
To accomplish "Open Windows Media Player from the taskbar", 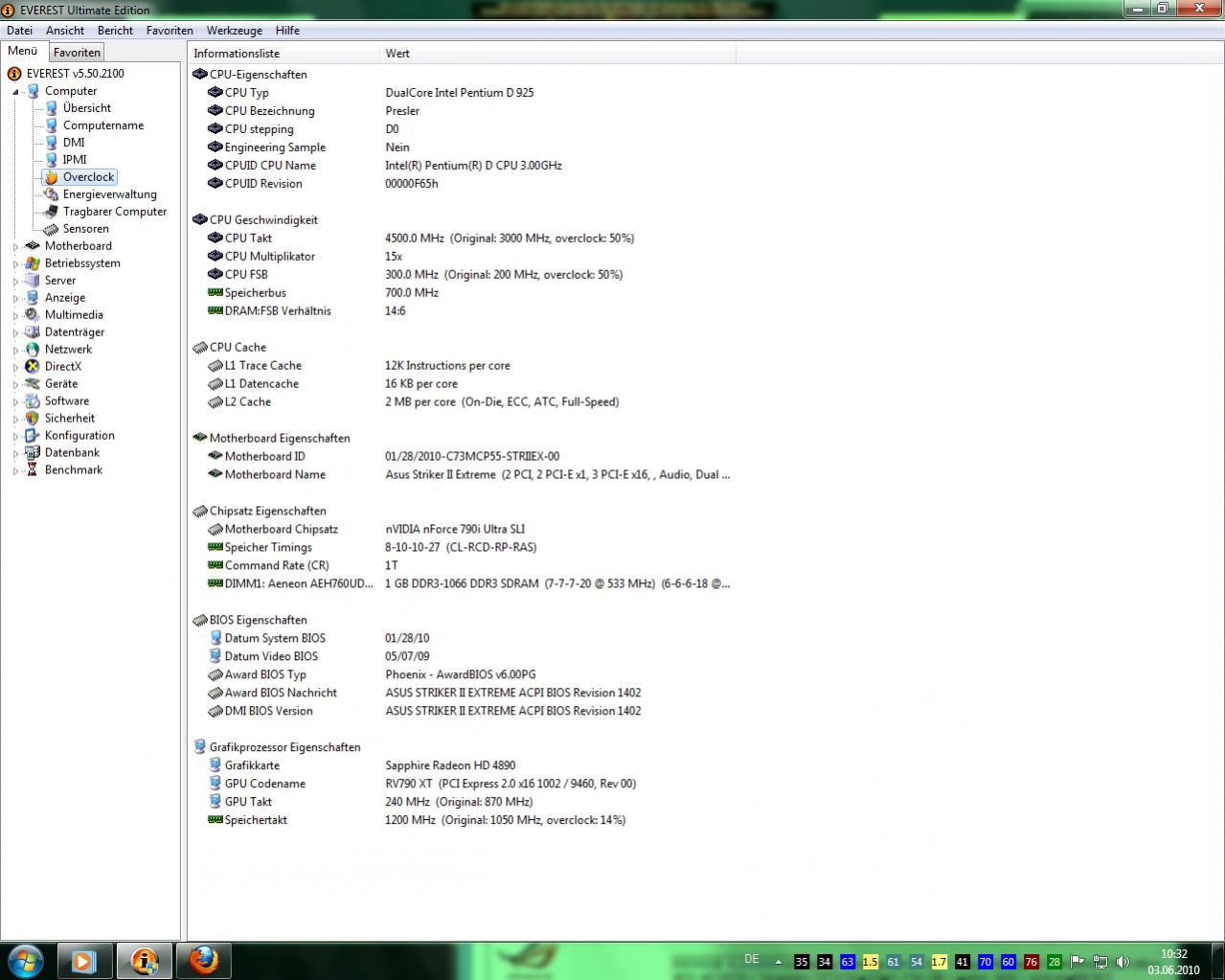I will click(84, 961).
